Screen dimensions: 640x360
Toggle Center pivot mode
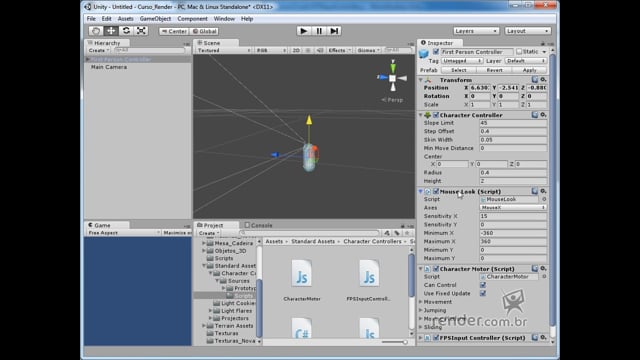(x=174, y=31)
